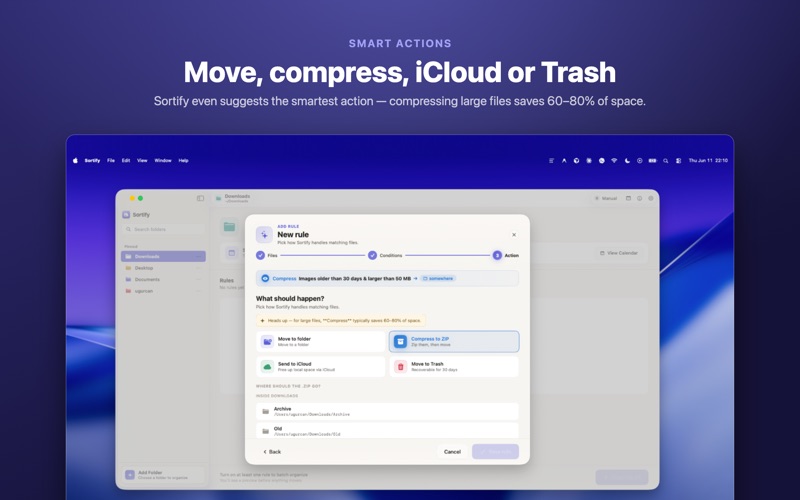Select Documents folder in sidebar
This screenshot has height=500, width=800.
coord(163,280)
